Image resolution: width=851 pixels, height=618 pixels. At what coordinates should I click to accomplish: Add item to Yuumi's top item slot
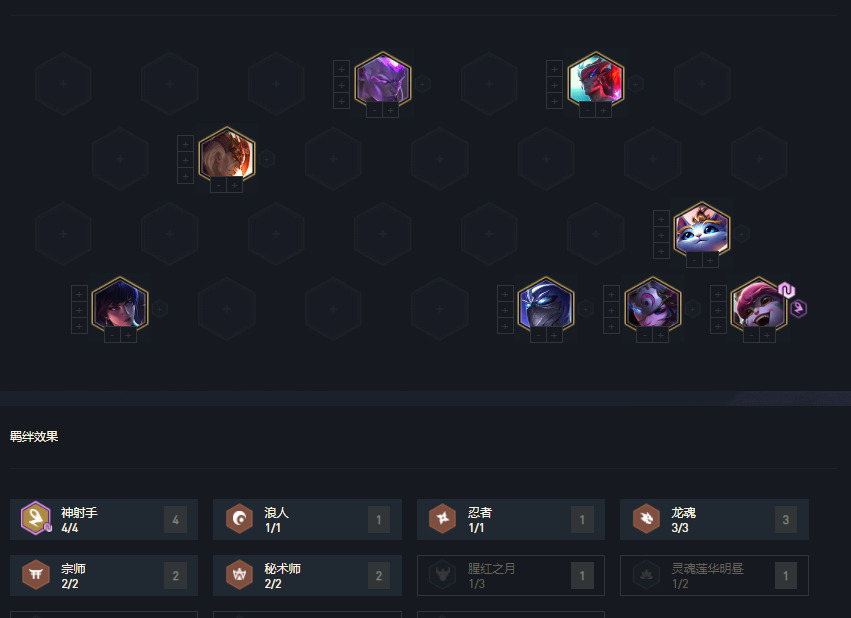click(x=661, y=219)
